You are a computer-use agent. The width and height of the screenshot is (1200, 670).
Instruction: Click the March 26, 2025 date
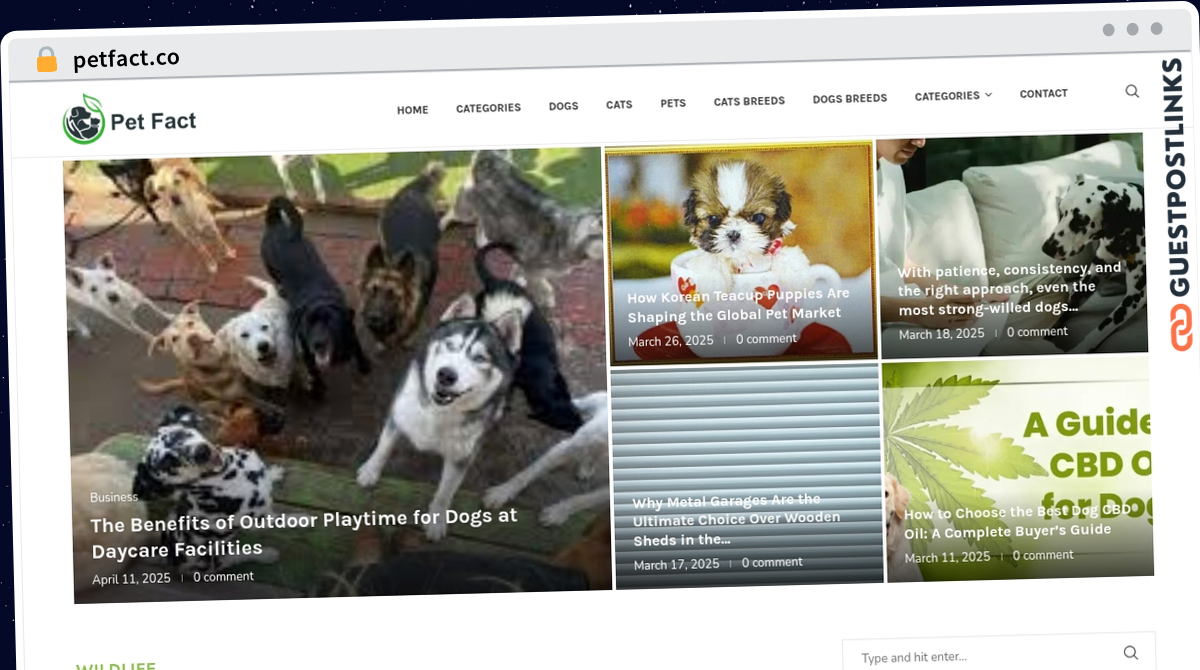(671, 341)
